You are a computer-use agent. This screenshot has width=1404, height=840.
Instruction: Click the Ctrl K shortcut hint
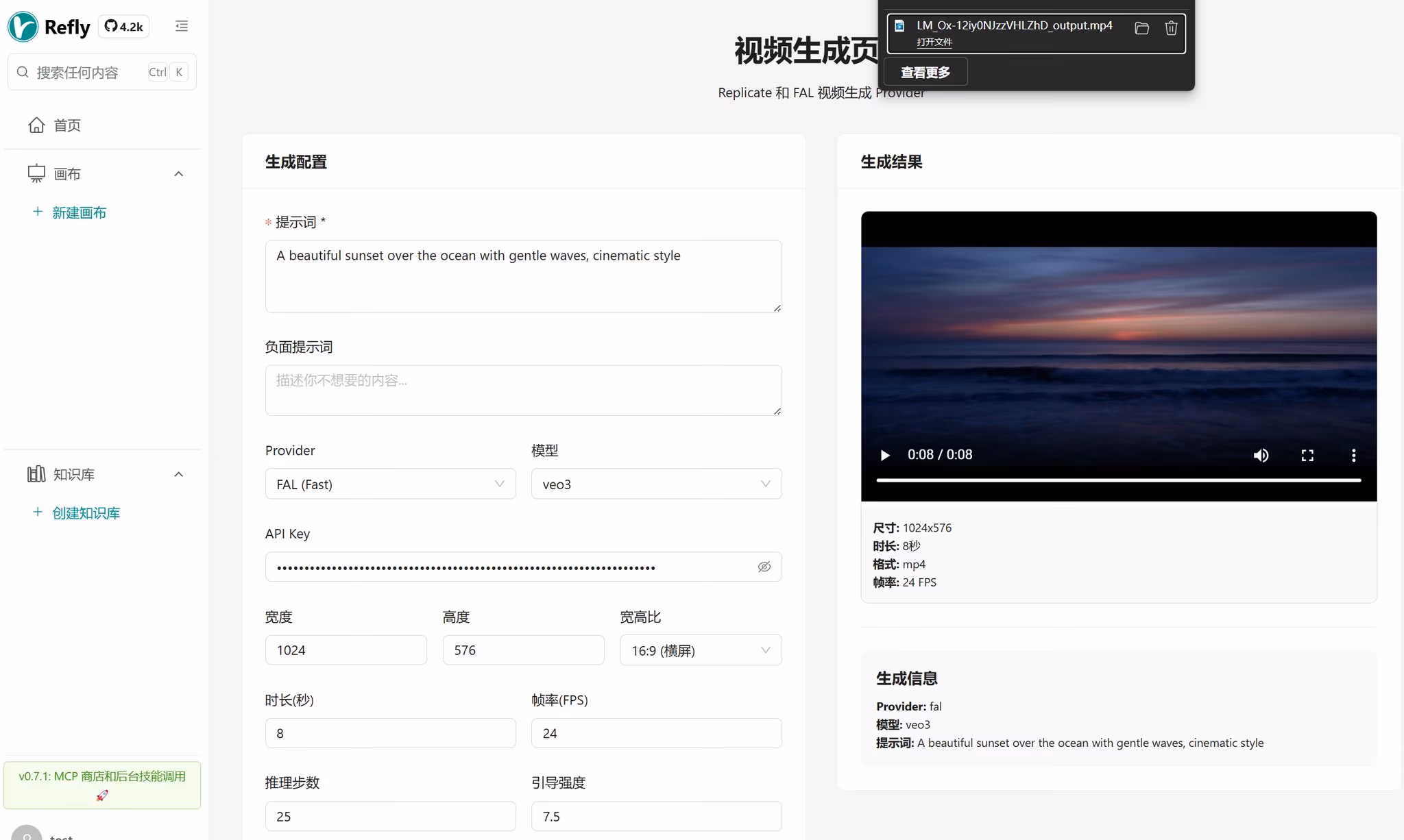[168, 72]
